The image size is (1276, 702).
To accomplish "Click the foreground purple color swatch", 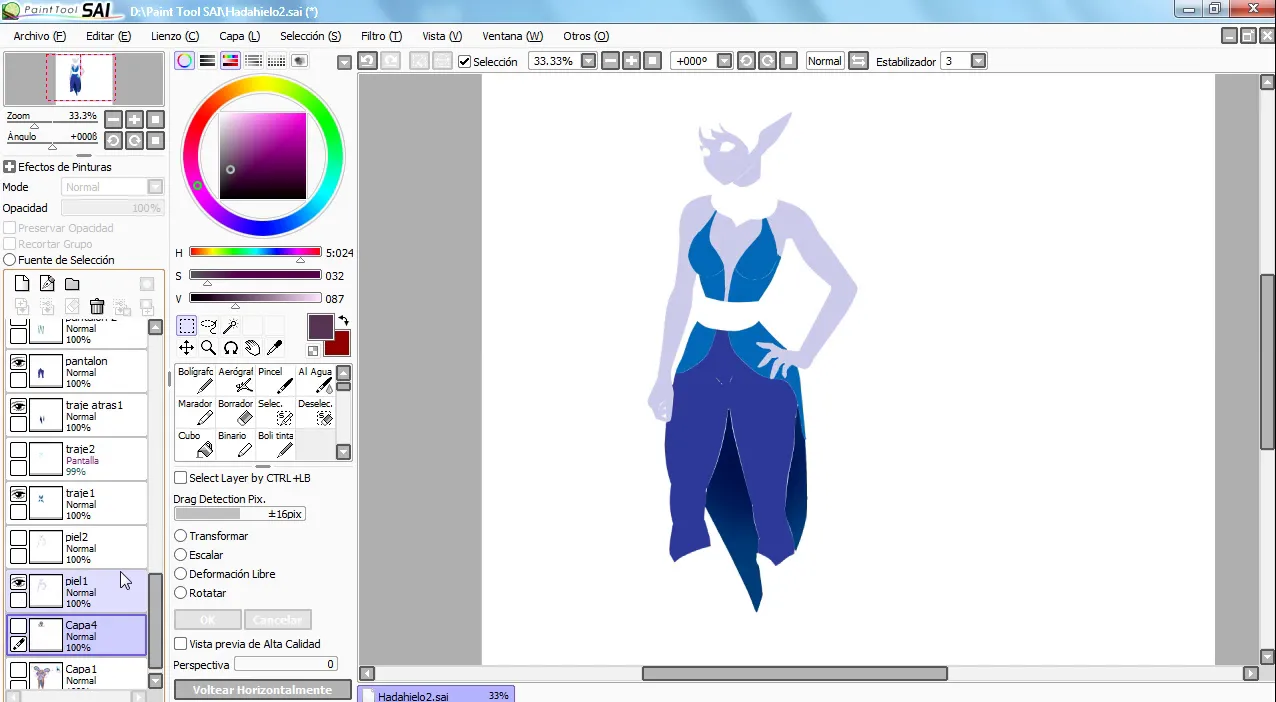I will (320, 327).
